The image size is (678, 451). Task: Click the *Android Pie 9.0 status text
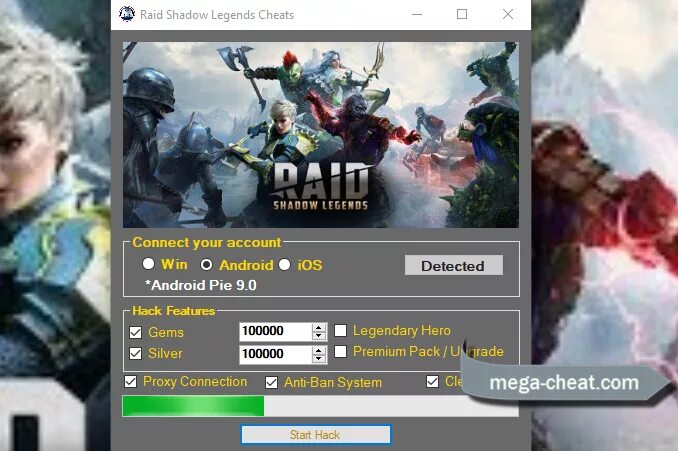click(201, 285)
